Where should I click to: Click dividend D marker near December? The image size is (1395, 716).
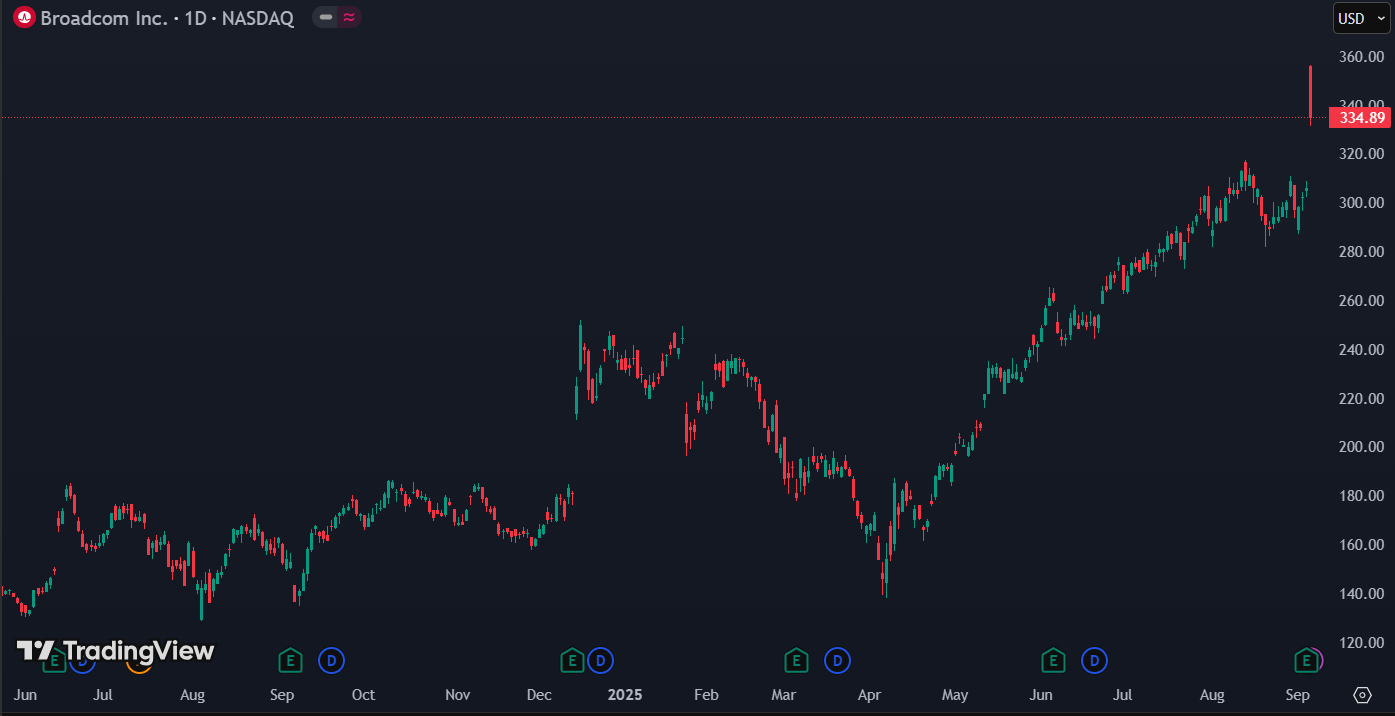pos(601,660)
